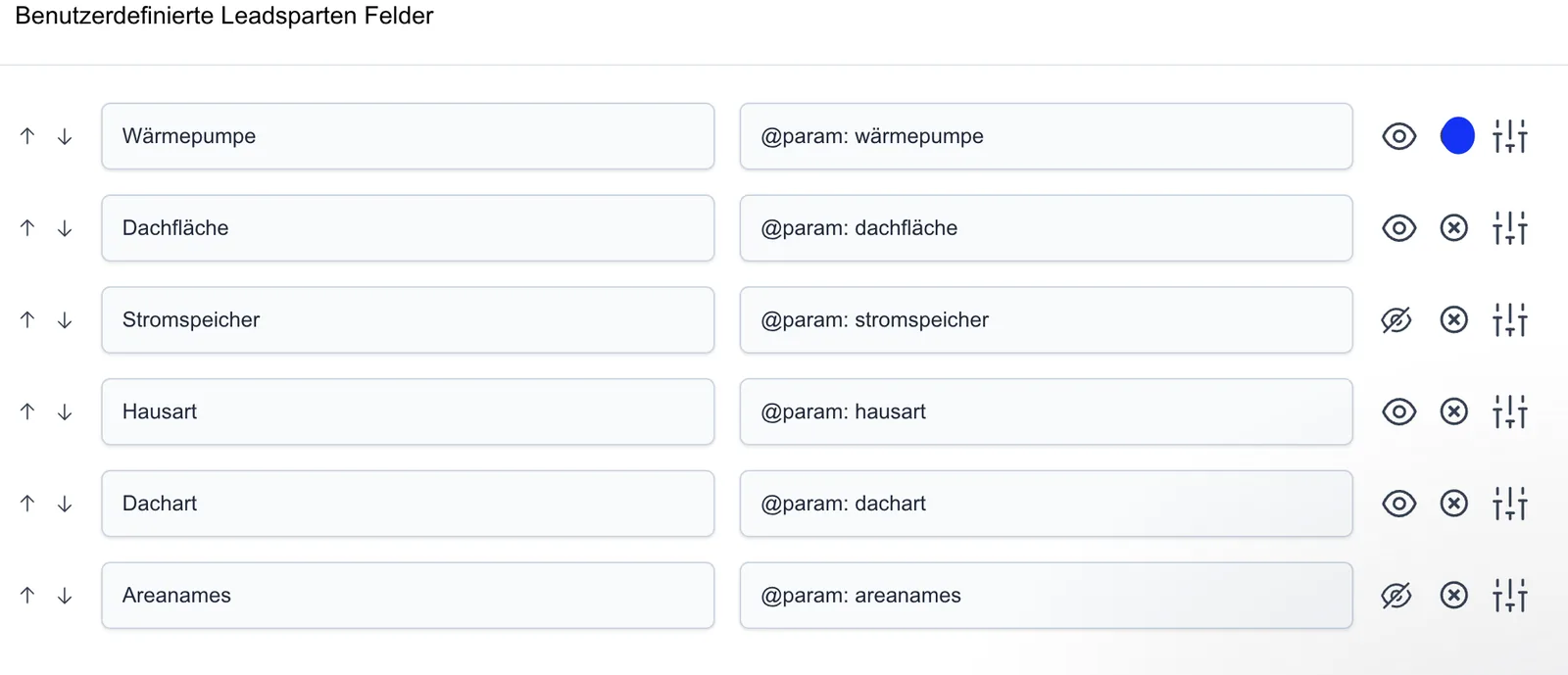Click the blue circle on Wärmepumpe row
Screen dimensions: 1568x675
1457,135
